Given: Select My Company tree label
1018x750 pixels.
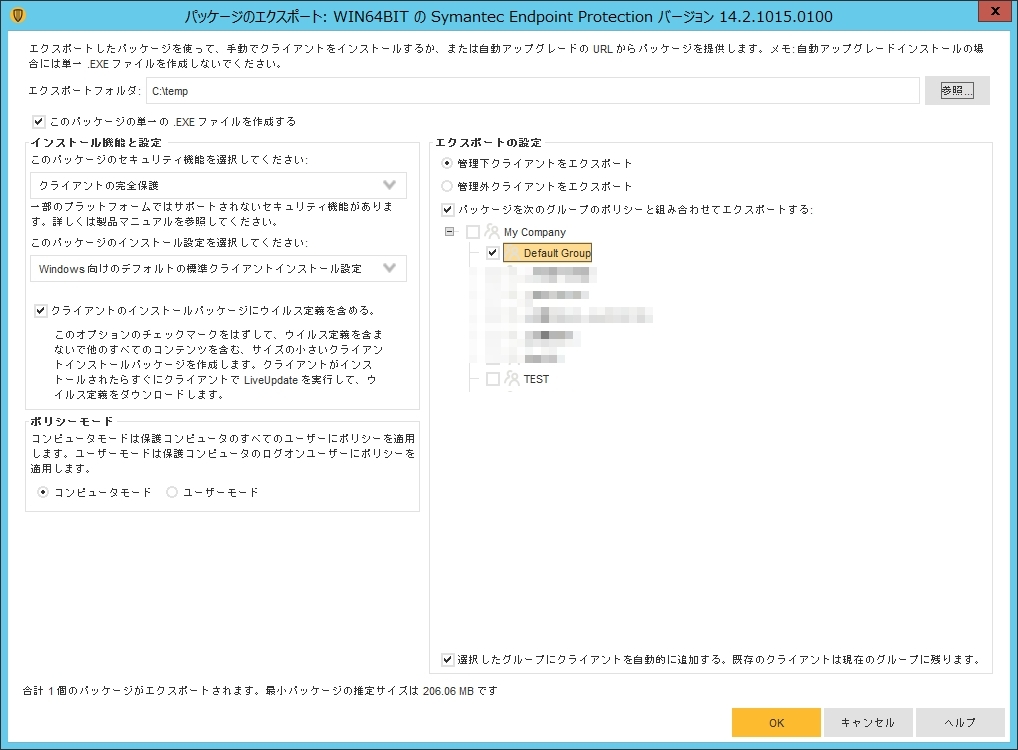Looking at the screenshot, I should [535, 232].
